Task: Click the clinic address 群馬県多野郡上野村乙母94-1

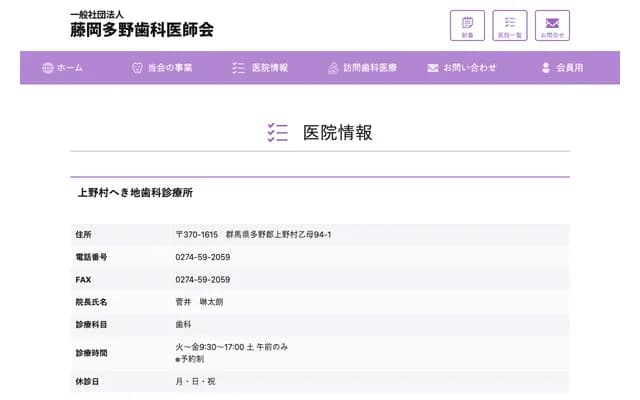Action: (278, 234)
